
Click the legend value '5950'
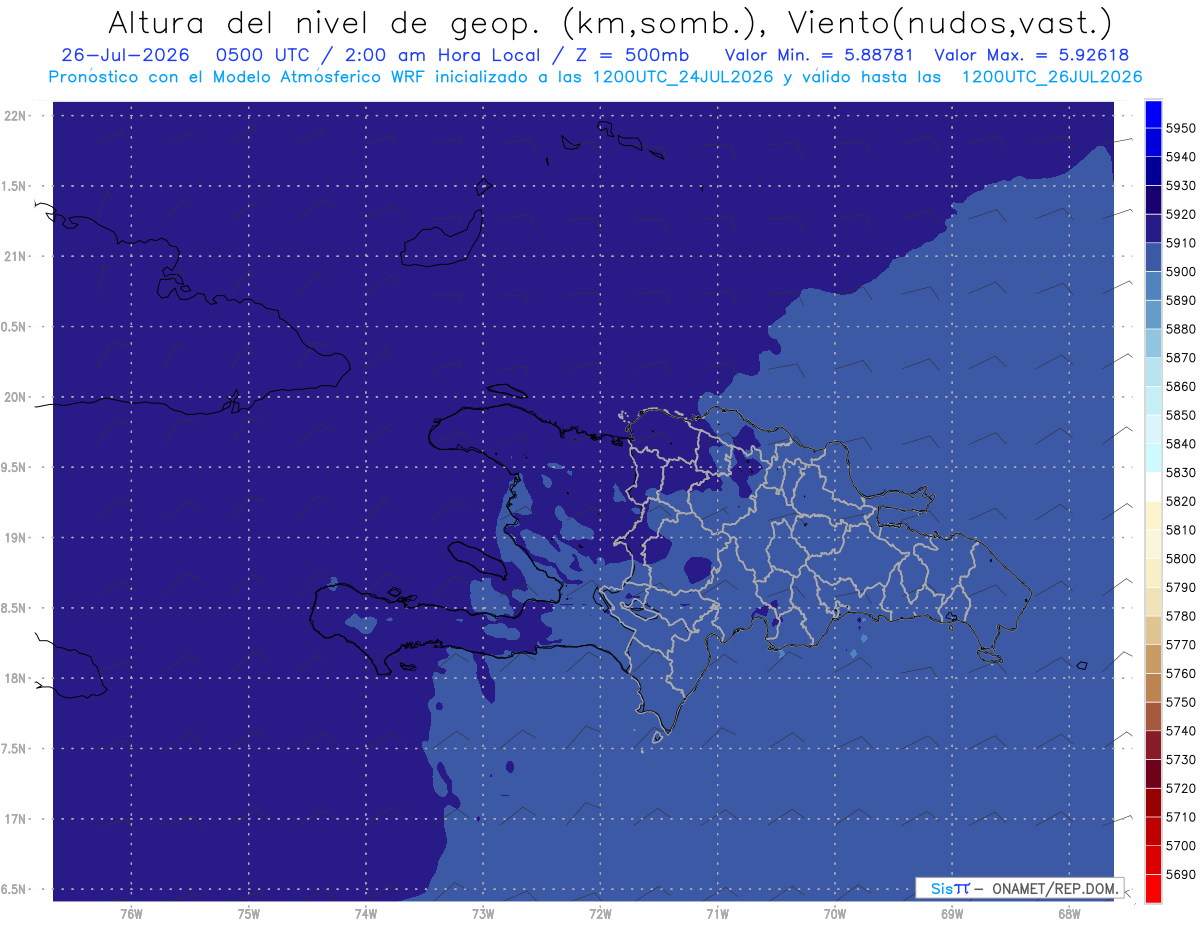(x=1181, y=128)
